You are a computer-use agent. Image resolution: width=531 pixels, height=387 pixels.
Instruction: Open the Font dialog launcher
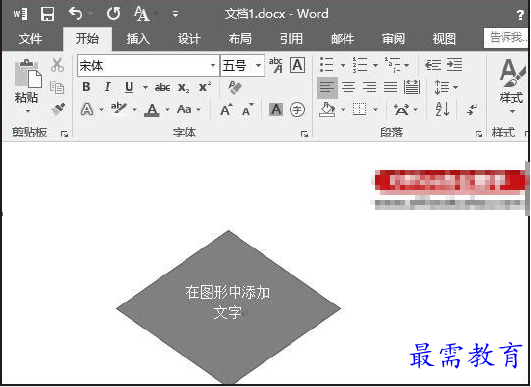click(x=305, y=134)
